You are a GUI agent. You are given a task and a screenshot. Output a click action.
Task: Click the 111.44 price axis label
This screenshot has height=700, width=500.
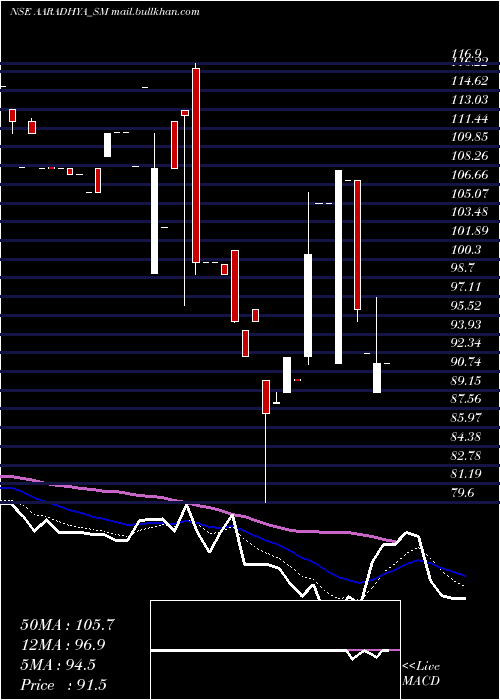(469, 118)
